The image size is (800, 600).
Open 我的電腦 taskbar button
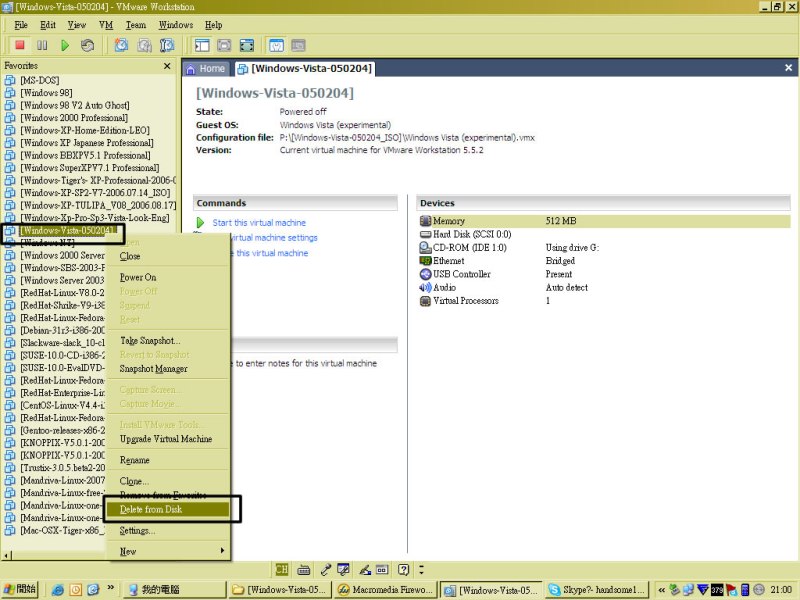174,589
